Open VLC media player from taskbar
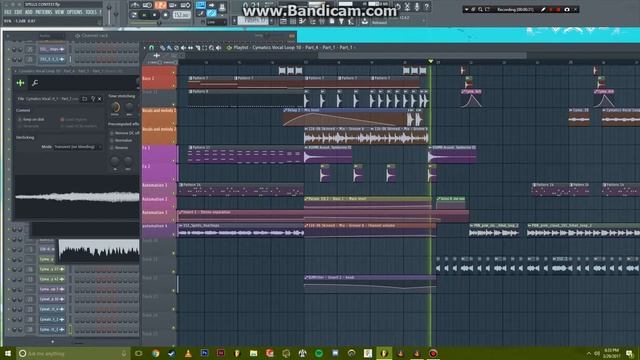Screen dimensions: 640x360 [188, 353]
